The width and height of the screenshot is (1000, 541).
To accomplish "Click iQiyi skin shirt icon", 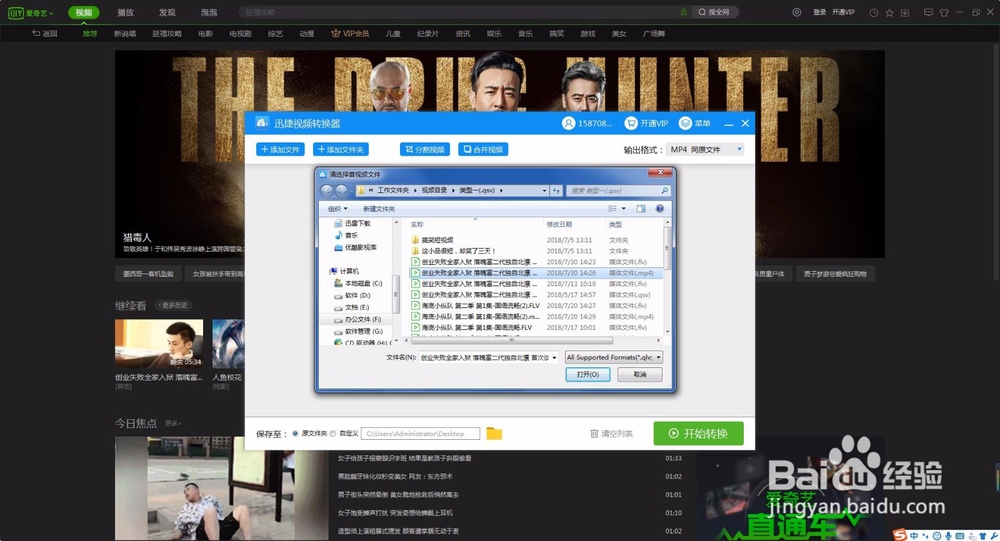I will pyautogui.click(x=944, y=13).
